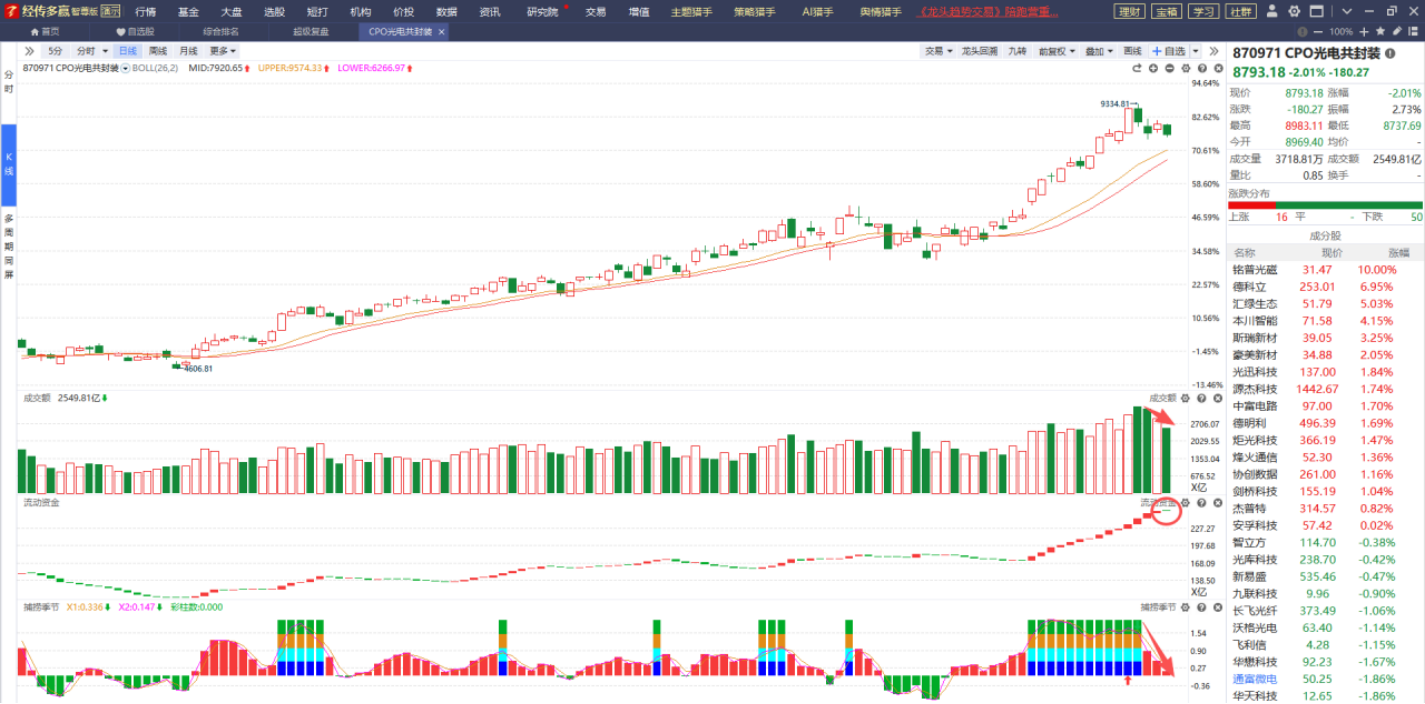Click the zoom-out minus next to 100%
This screenshot has width=1425, height=704.
(x=1320, y=31)
